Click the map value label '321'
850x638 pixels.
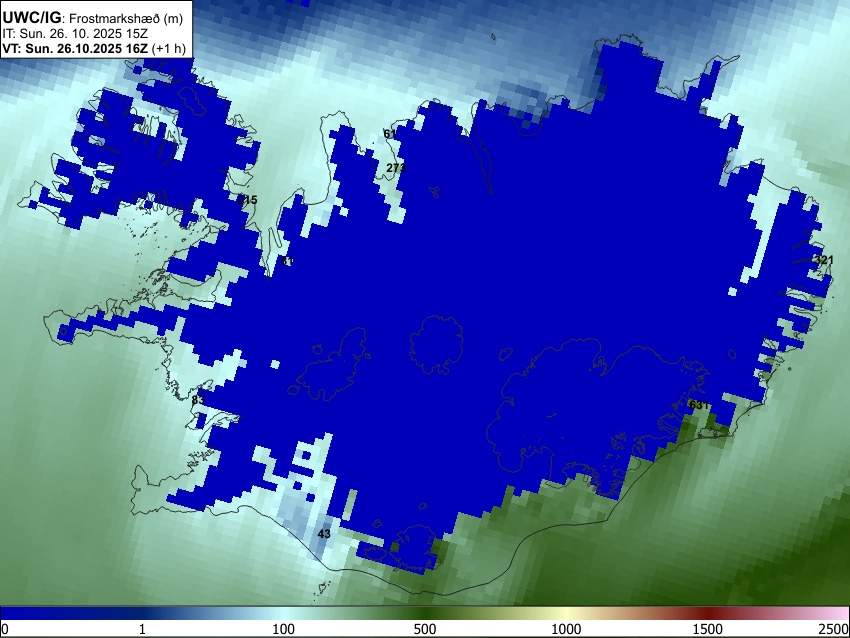tap(823, 260)
